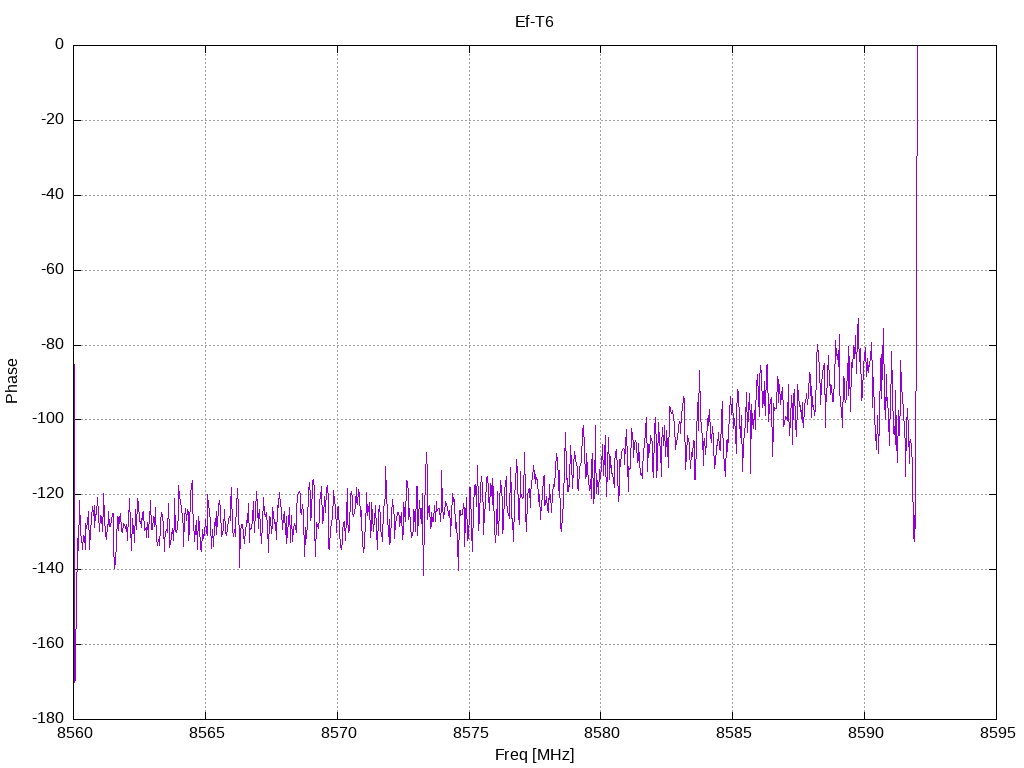Pick the 8580 x-axis tick label
This screenshot has height=768, width=1024.
(x=600, y=733)
